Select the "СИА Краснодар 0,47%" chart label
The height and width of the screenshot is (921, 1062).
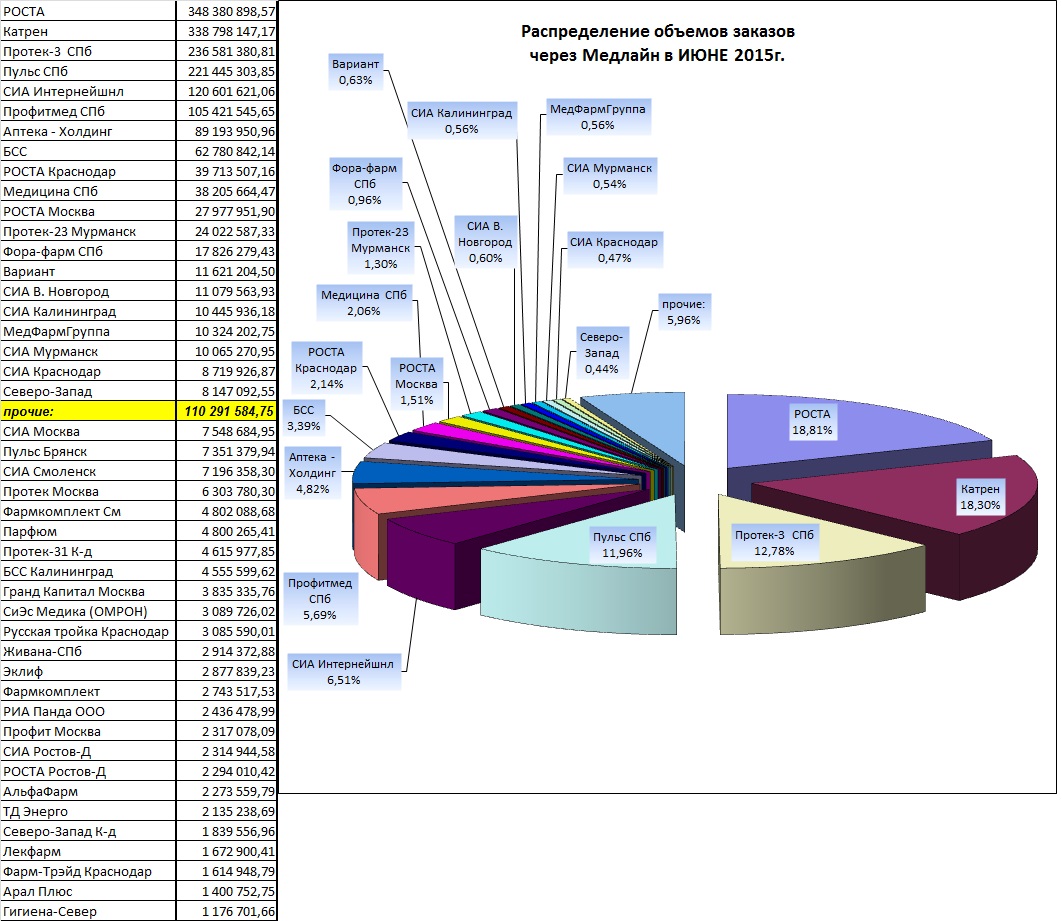click(x=614, y=250)
